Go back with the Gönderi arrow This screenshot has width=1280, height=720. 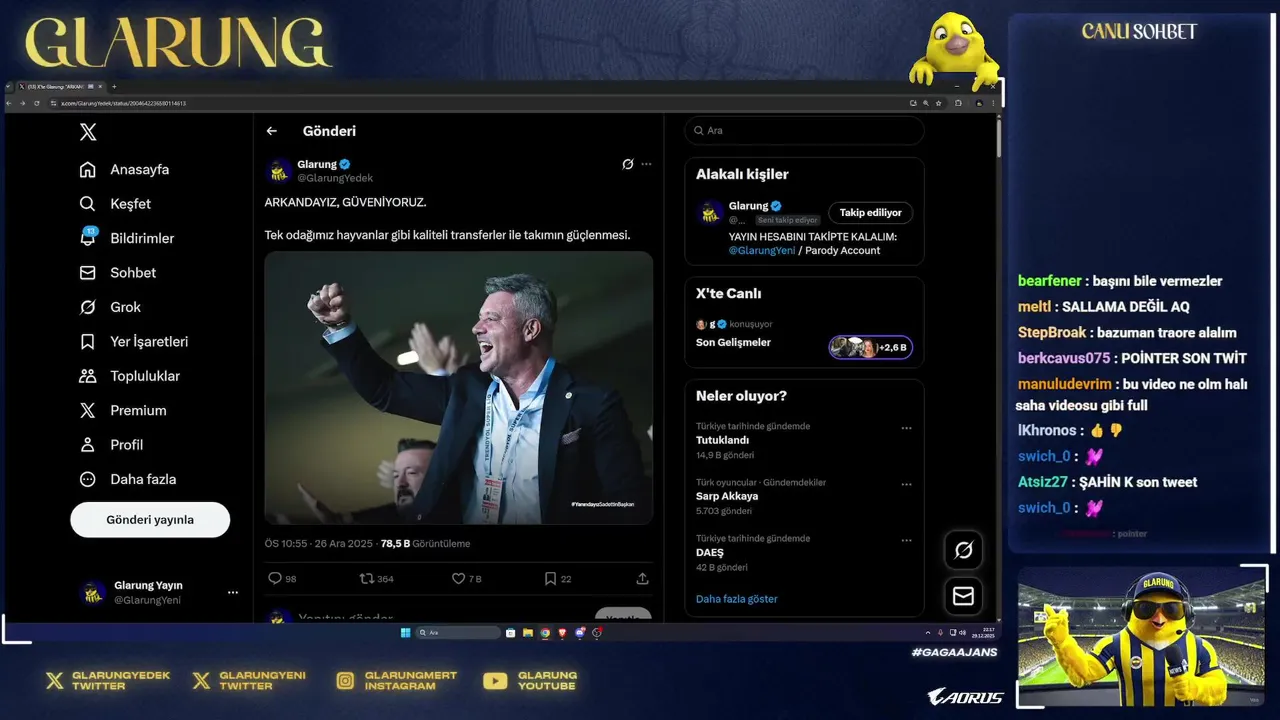pyautogui.click(x=272, y=131)
